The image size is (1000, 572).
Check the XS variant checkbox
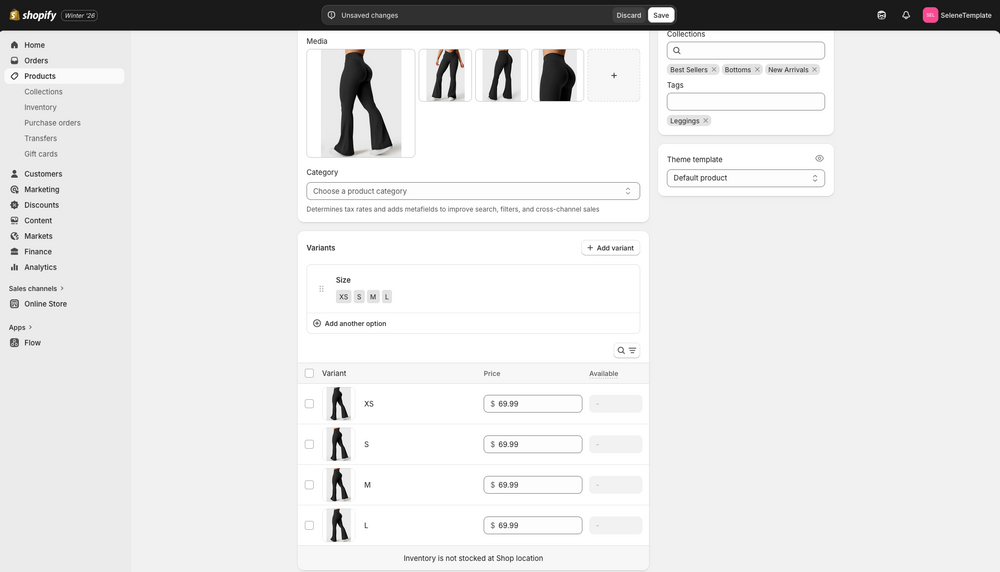point(309,404)
